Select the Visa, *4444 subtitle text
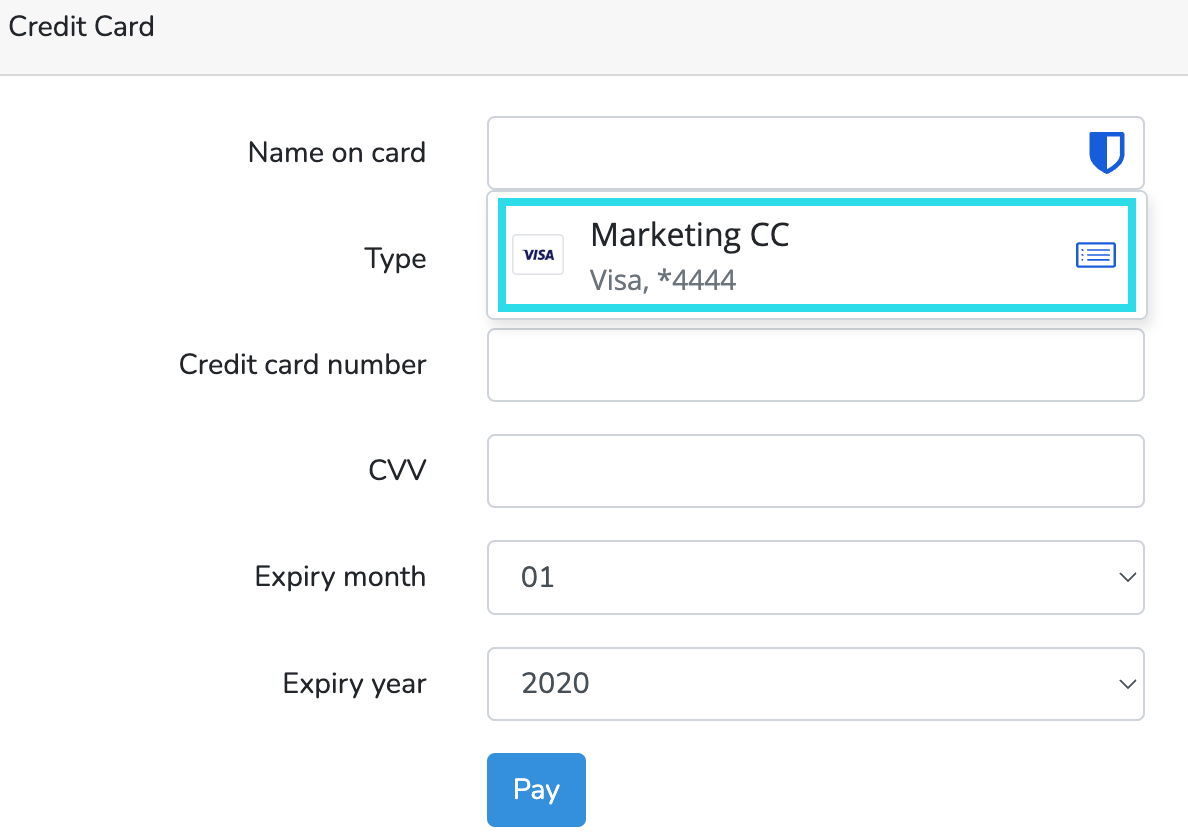Screen dimensions: 1188x838 point(662,280)
